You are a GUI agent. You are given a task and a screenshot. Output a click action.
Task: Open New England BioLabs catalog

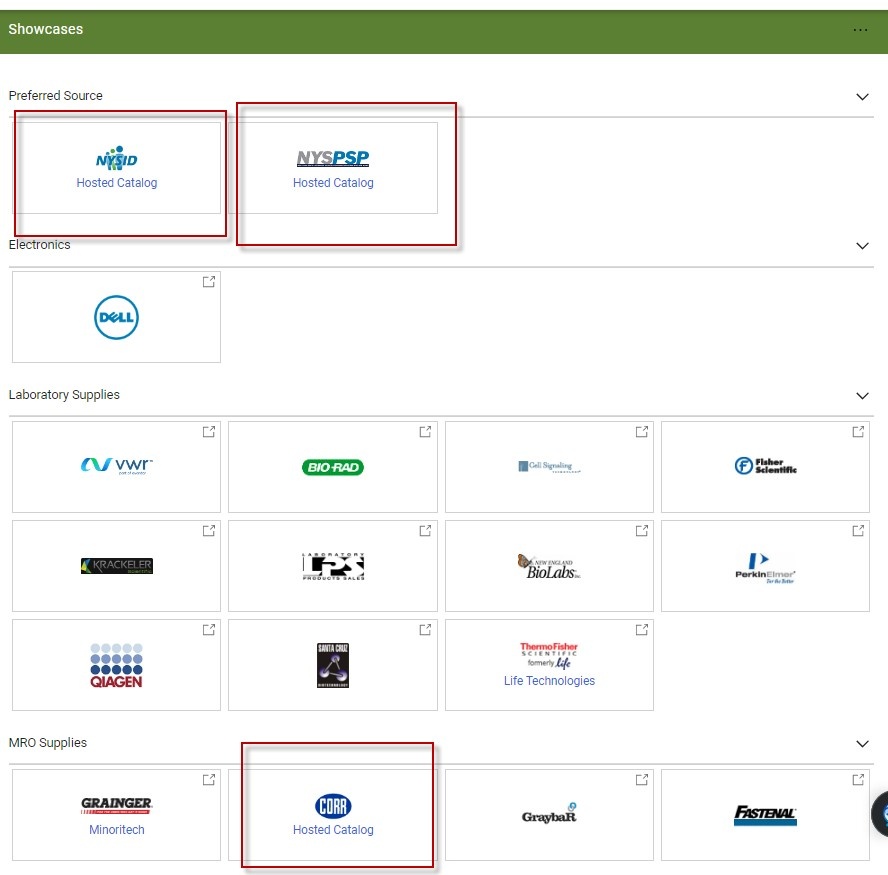click(549, 566)
